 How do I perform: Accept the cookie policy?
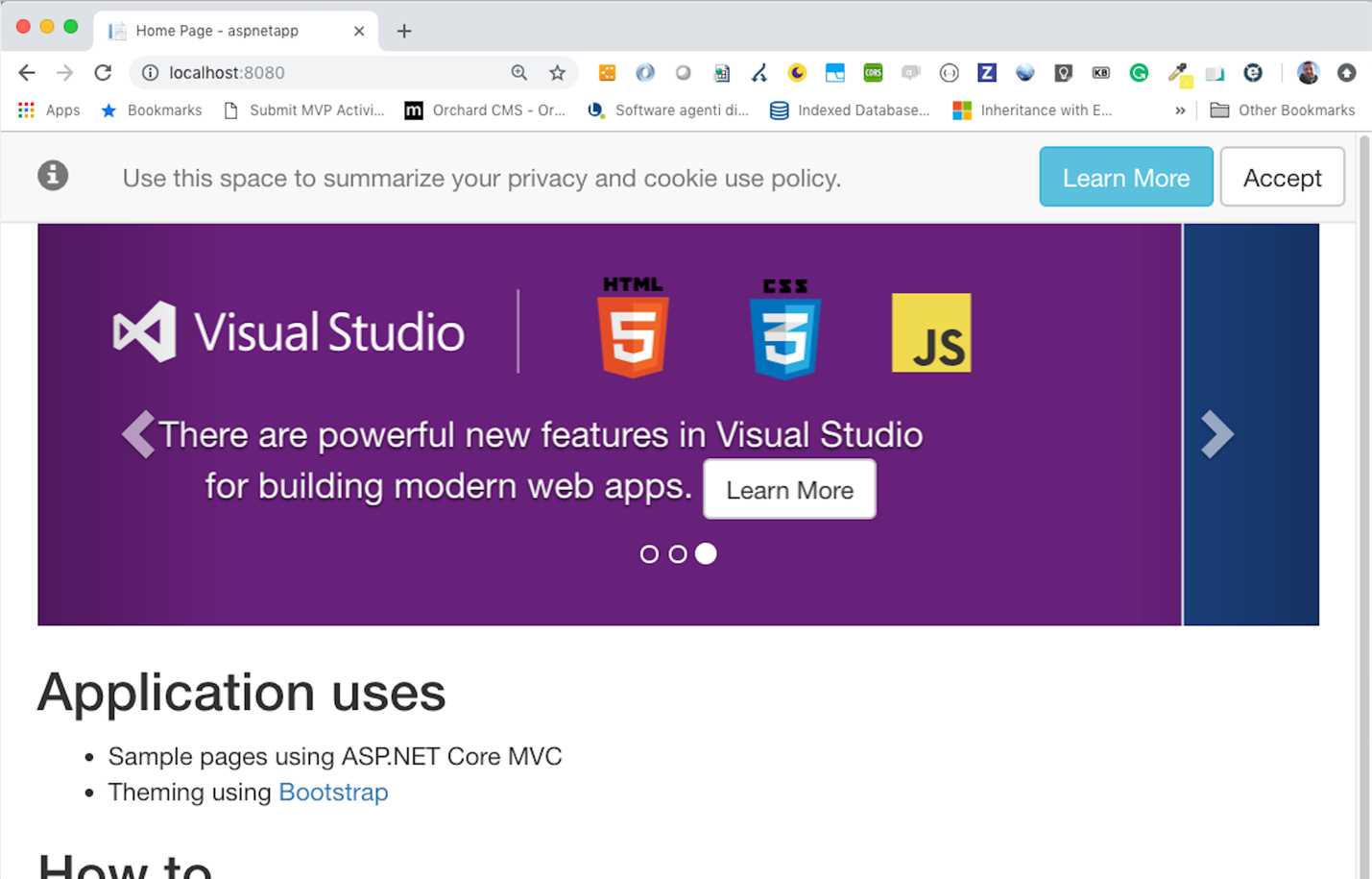coord(1282,177)
